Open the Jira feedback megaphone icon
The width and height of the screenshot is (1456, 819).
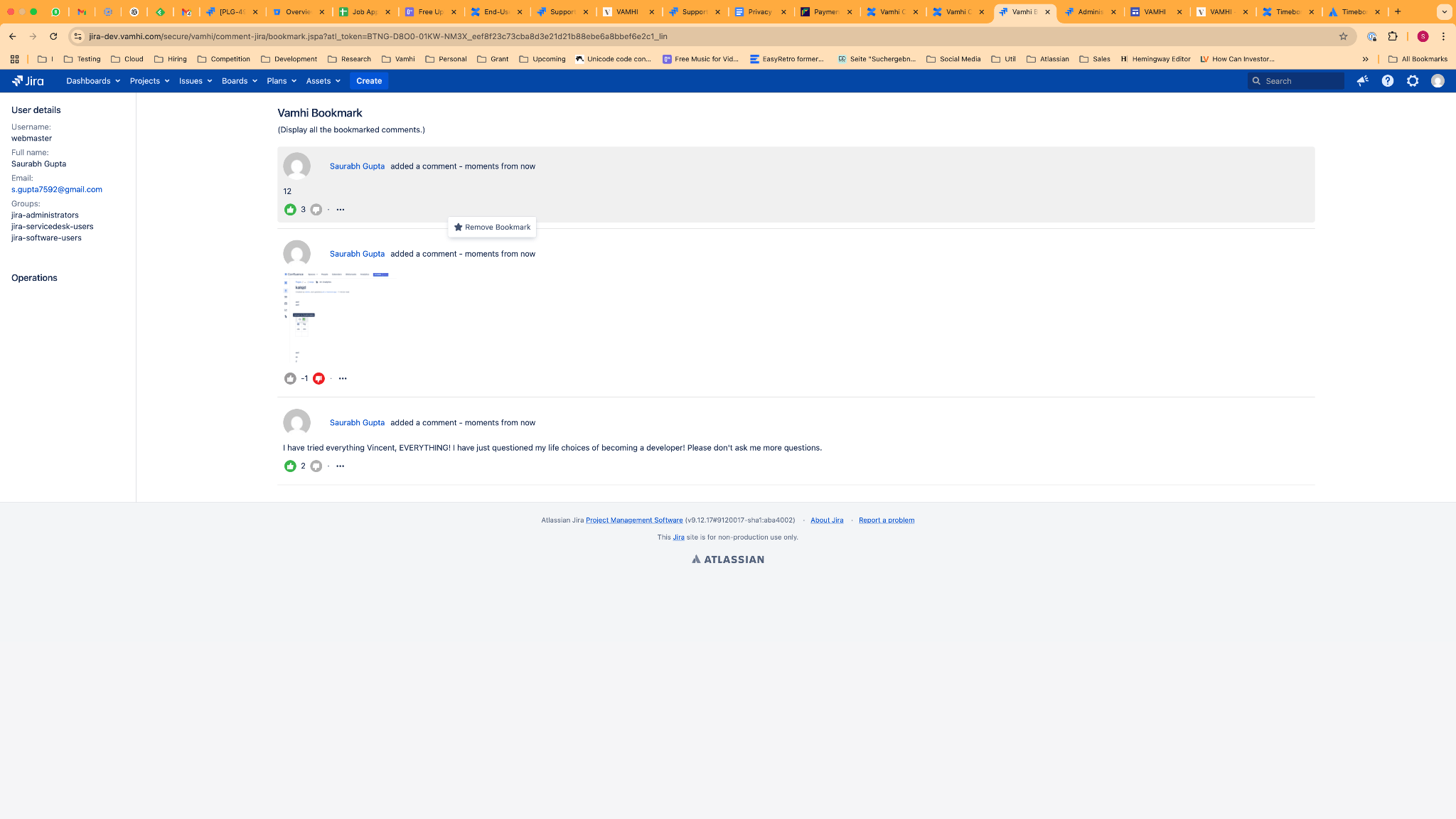(x=1362, y=81)
